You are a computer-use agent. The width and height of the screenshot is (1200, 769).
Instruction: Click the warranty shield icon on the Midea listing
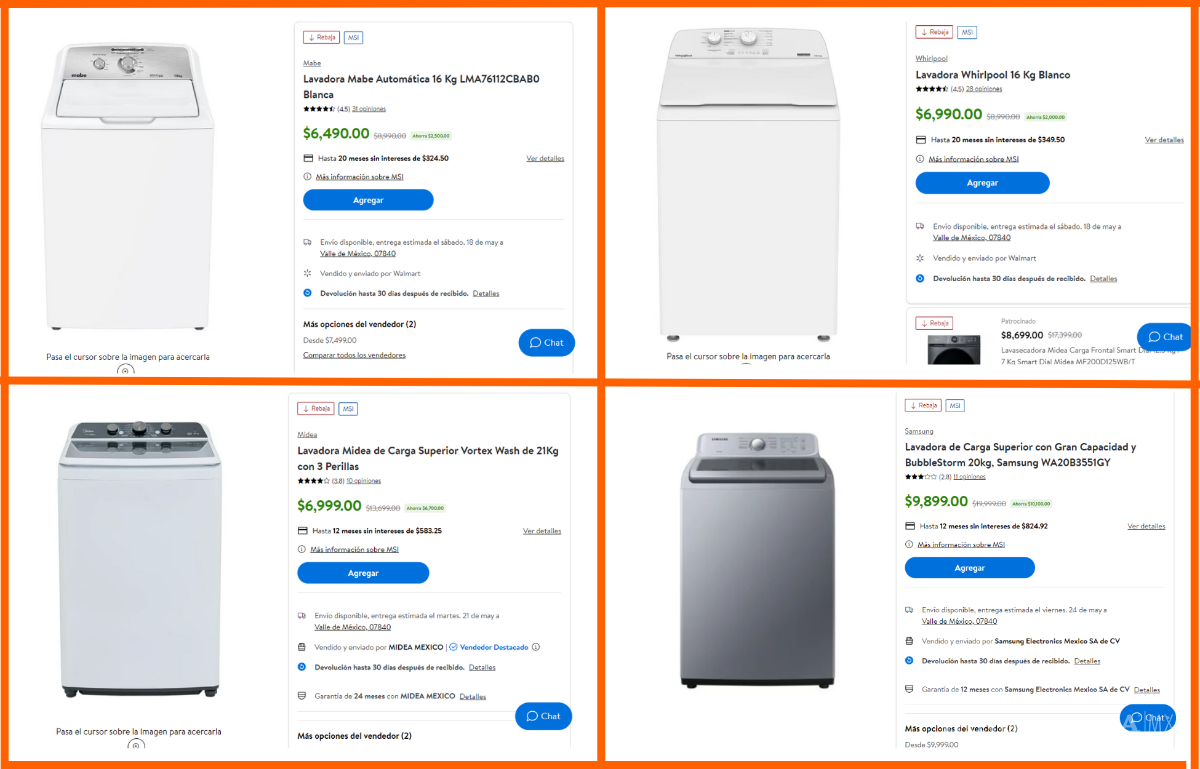click(x=304, y=696)
